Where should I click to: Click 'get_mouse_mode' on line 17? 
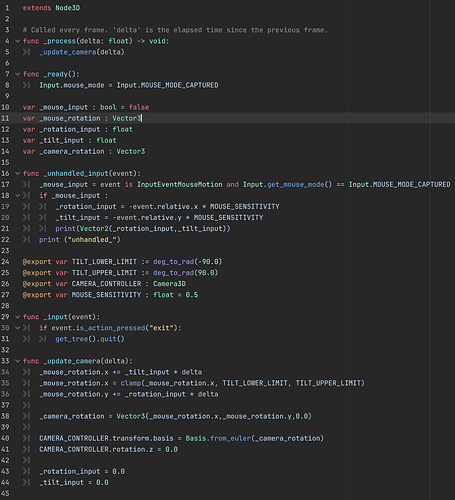(296, 184)
